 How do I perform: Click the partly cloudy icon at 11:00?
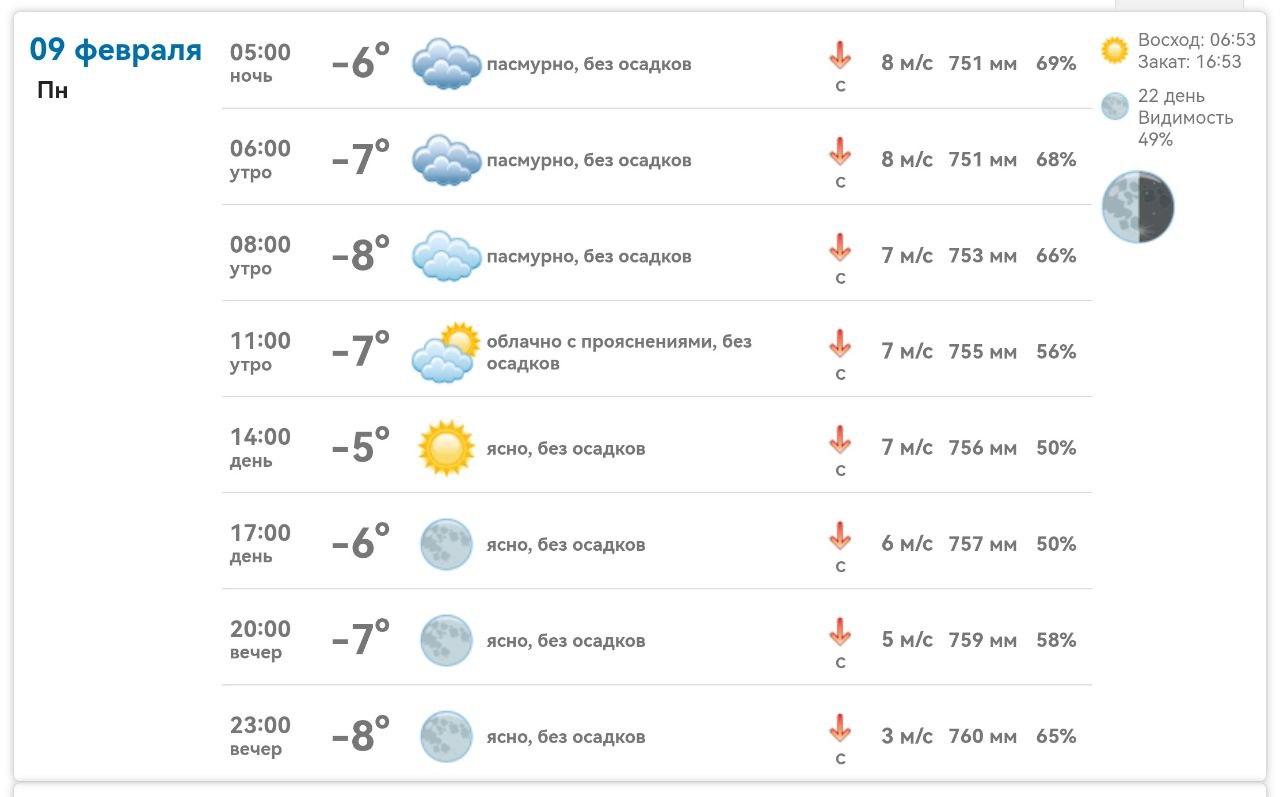click(x=446, y=353)
